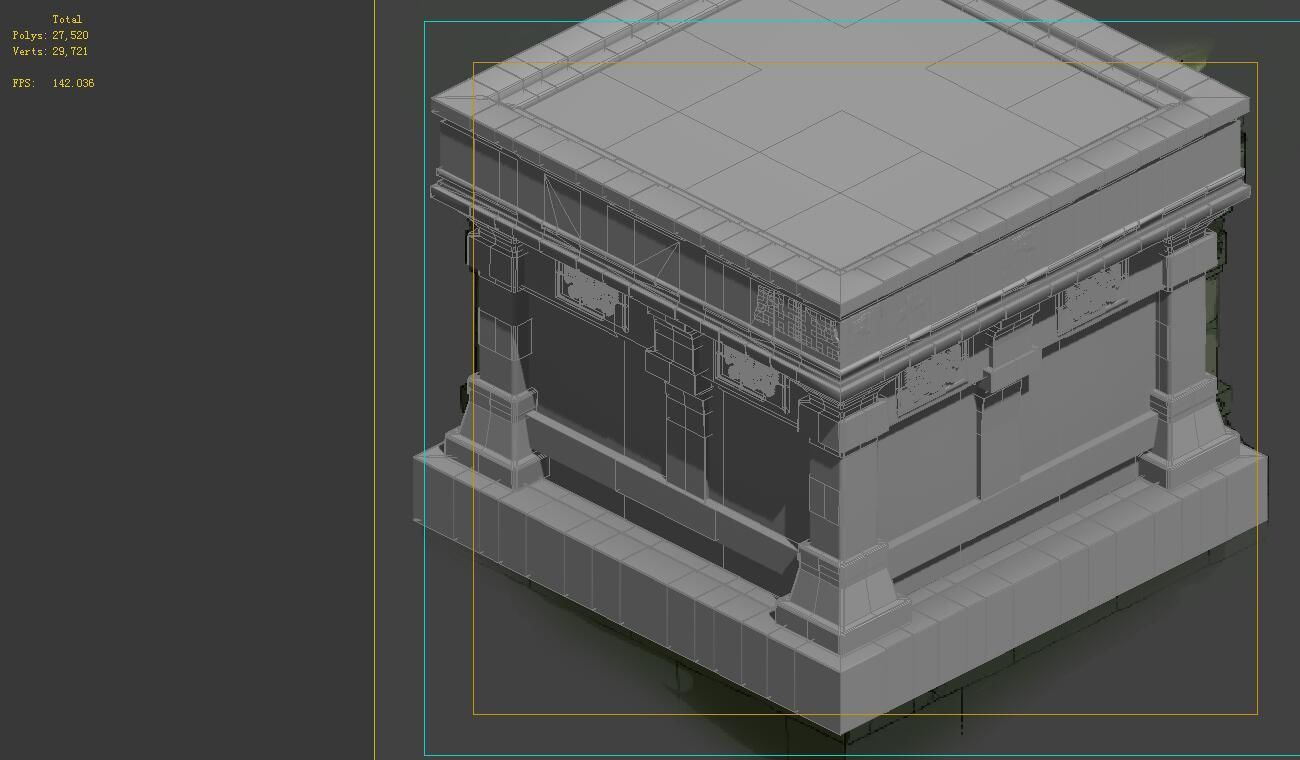This screenshot has width=1300, height=760.
Task: Click the FPS value 142.036
Action: (73, 83)
